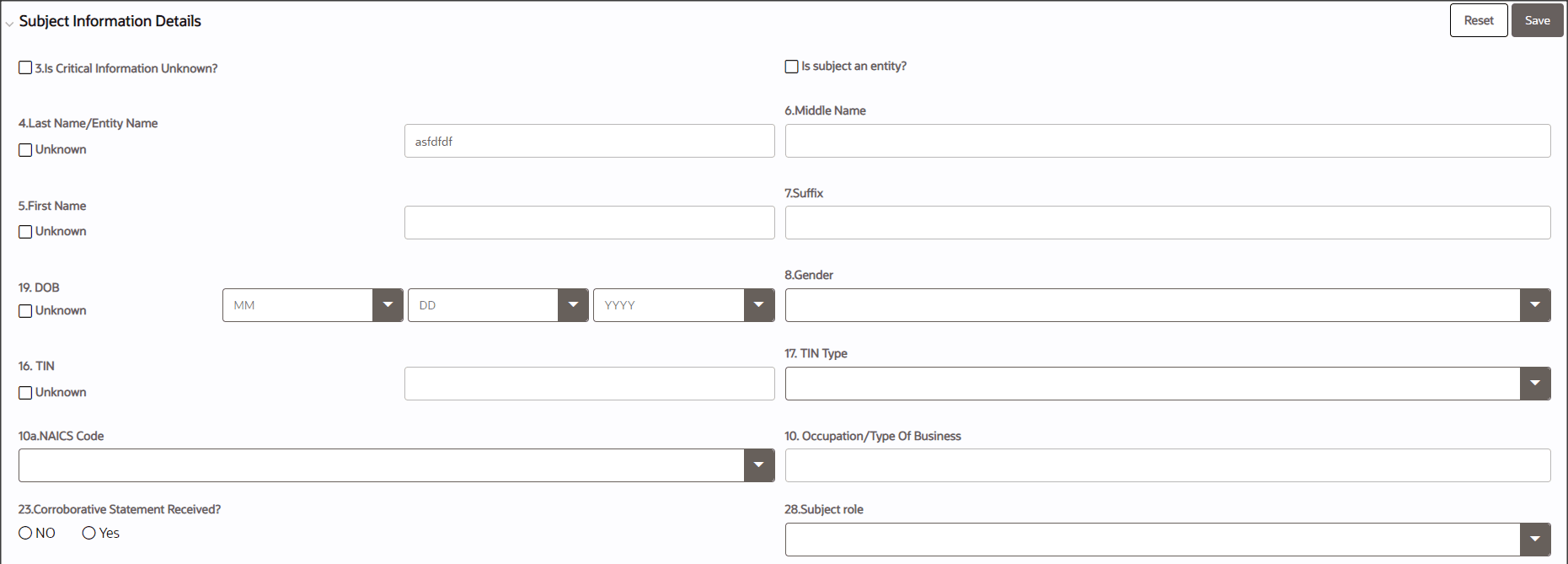1568x564 pixels.
Task: Expand the DOB day (DD) dropdown
Action: 573,305
